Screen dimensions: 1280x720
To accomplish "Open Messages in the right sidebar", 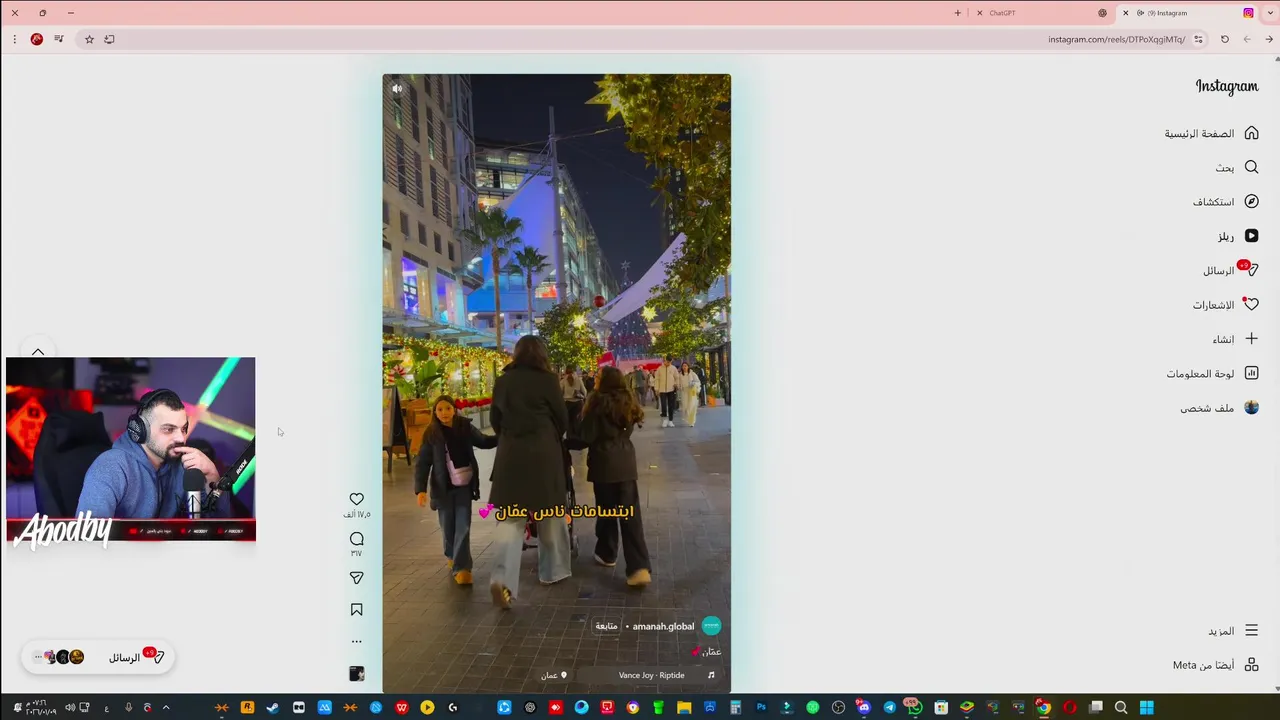I will tap(1231, 270).
